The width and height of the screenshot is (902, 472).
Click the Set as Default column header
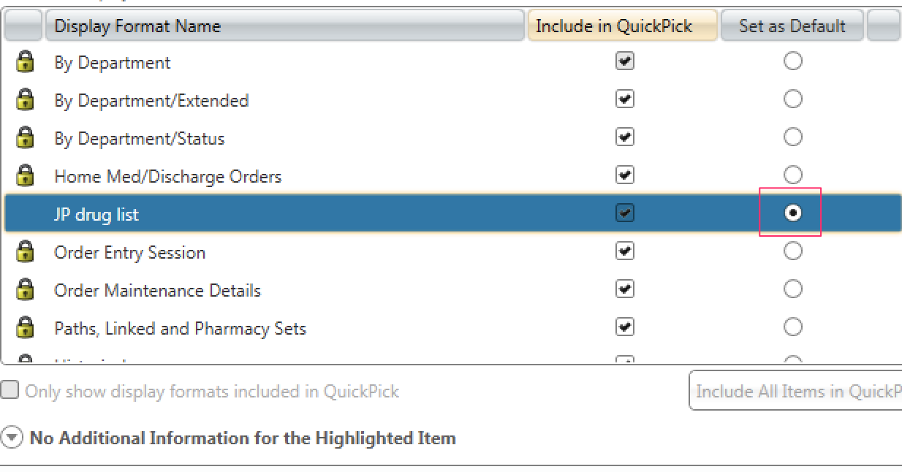point(792,26)
